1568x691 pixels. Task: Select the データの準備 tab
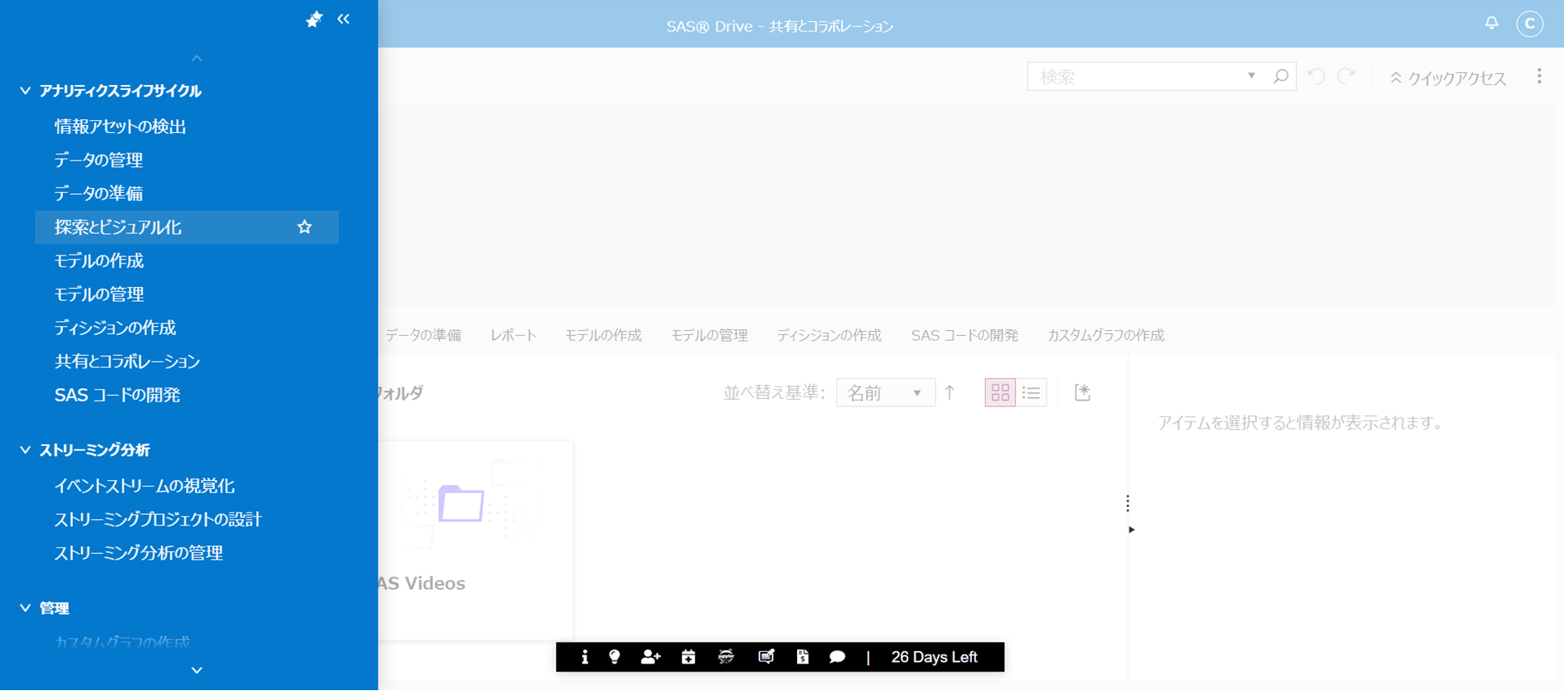coord(422,335)
